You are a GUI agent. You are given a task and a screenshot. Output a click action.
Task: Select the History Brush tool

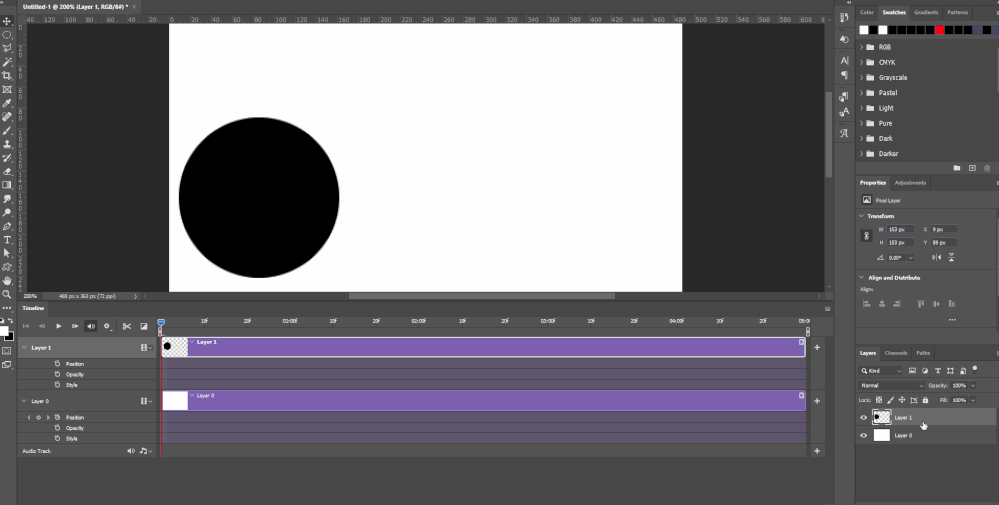tap(7, 158)
